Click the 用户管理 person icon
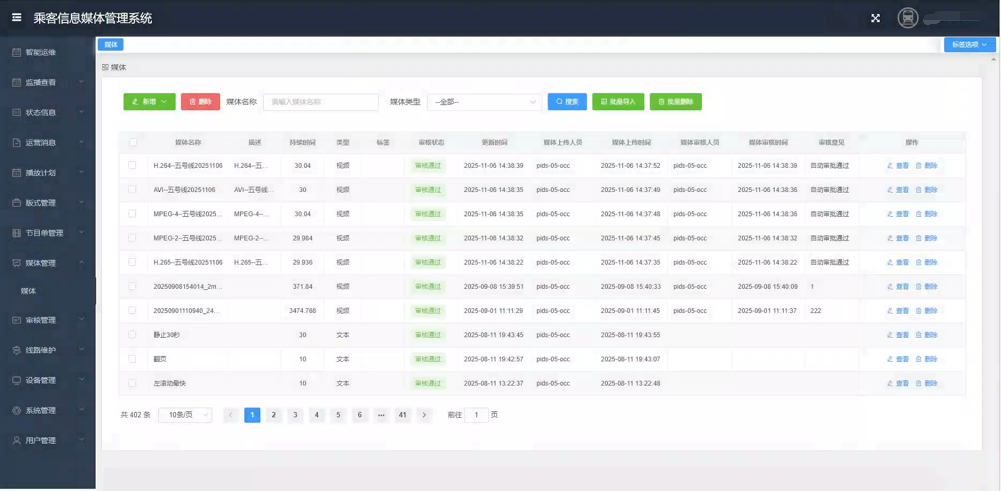 16,440
